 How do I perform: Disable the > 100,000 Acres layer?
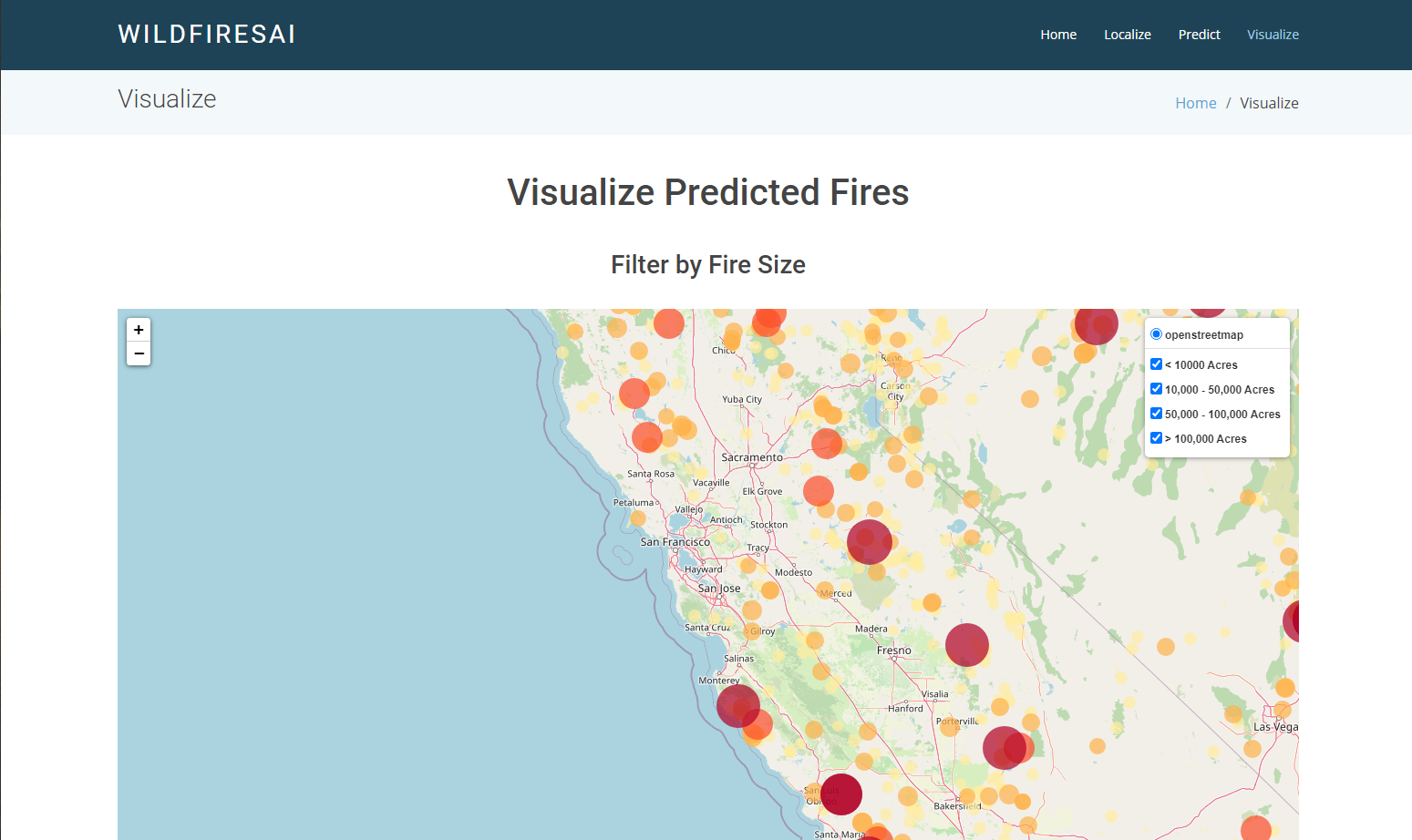(1156, 438)
